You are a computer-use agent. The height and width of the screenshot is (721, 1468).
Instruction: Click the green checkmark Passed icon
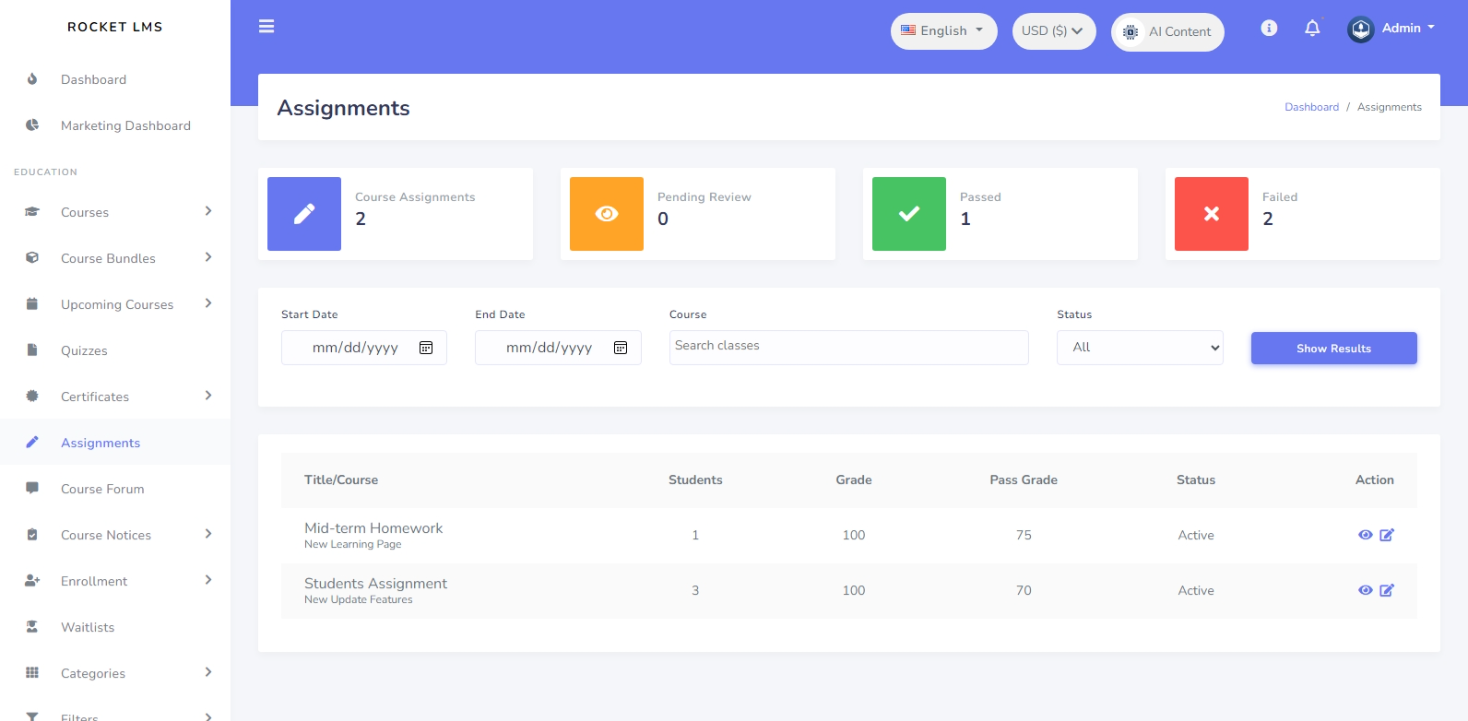tap(909, 214)
